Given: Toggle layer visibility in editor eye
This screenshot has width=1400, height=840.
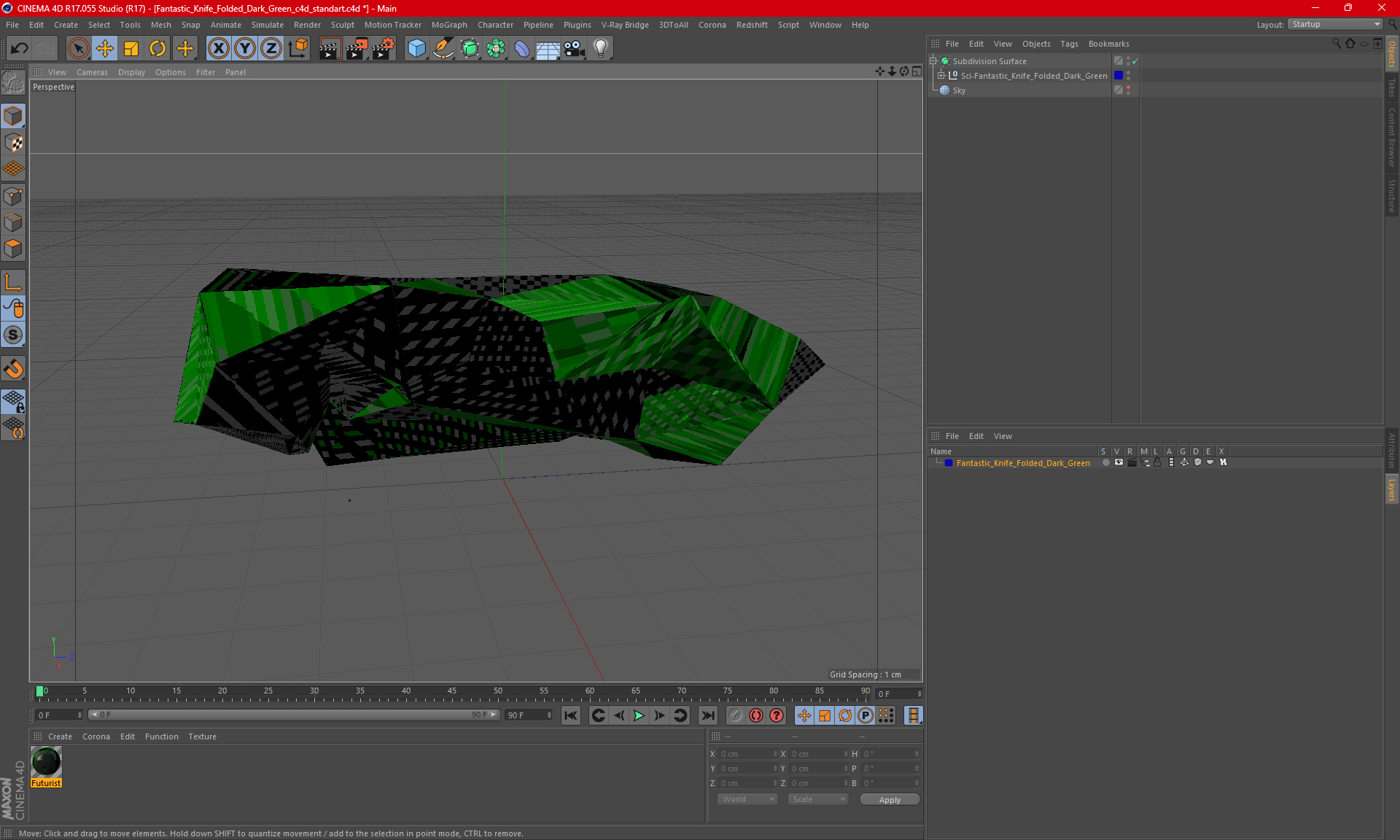Looking at the screenshot, I should click(1119, 462).
